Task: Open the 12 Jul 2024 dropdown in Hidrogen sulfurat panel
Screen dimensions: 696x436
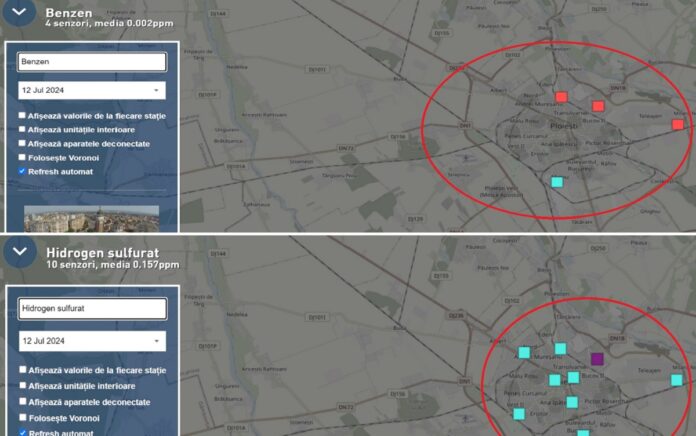Action: click(x=92, y=341)
